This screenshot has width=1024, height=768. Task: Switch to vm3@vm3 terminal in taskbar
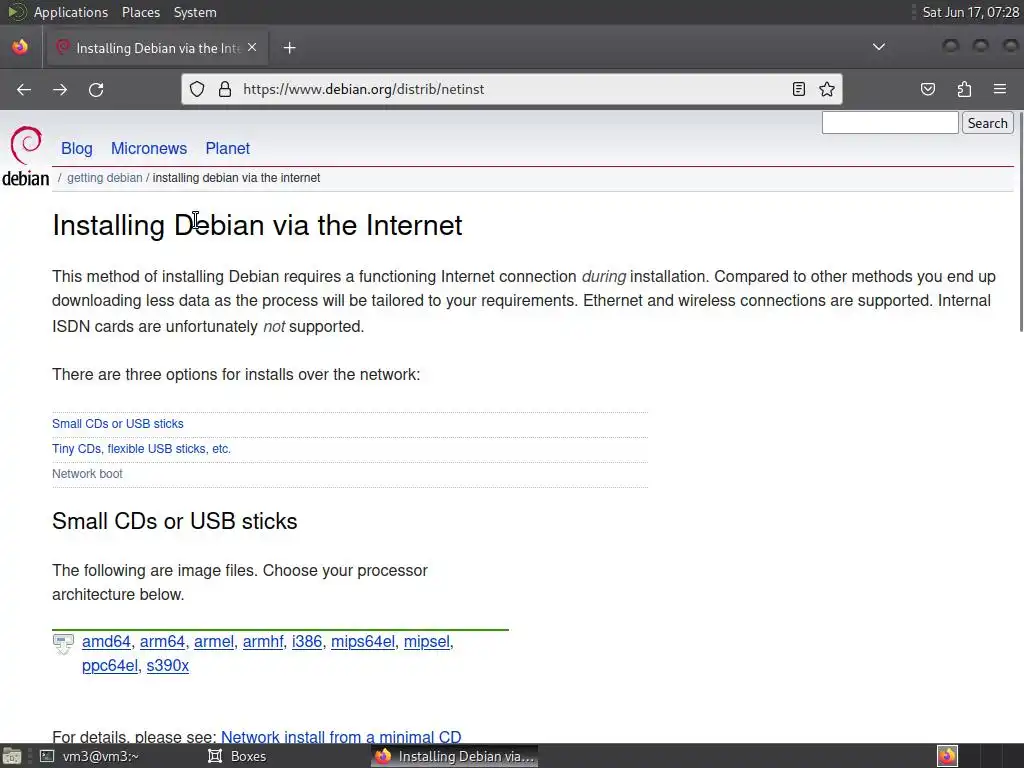90,756
